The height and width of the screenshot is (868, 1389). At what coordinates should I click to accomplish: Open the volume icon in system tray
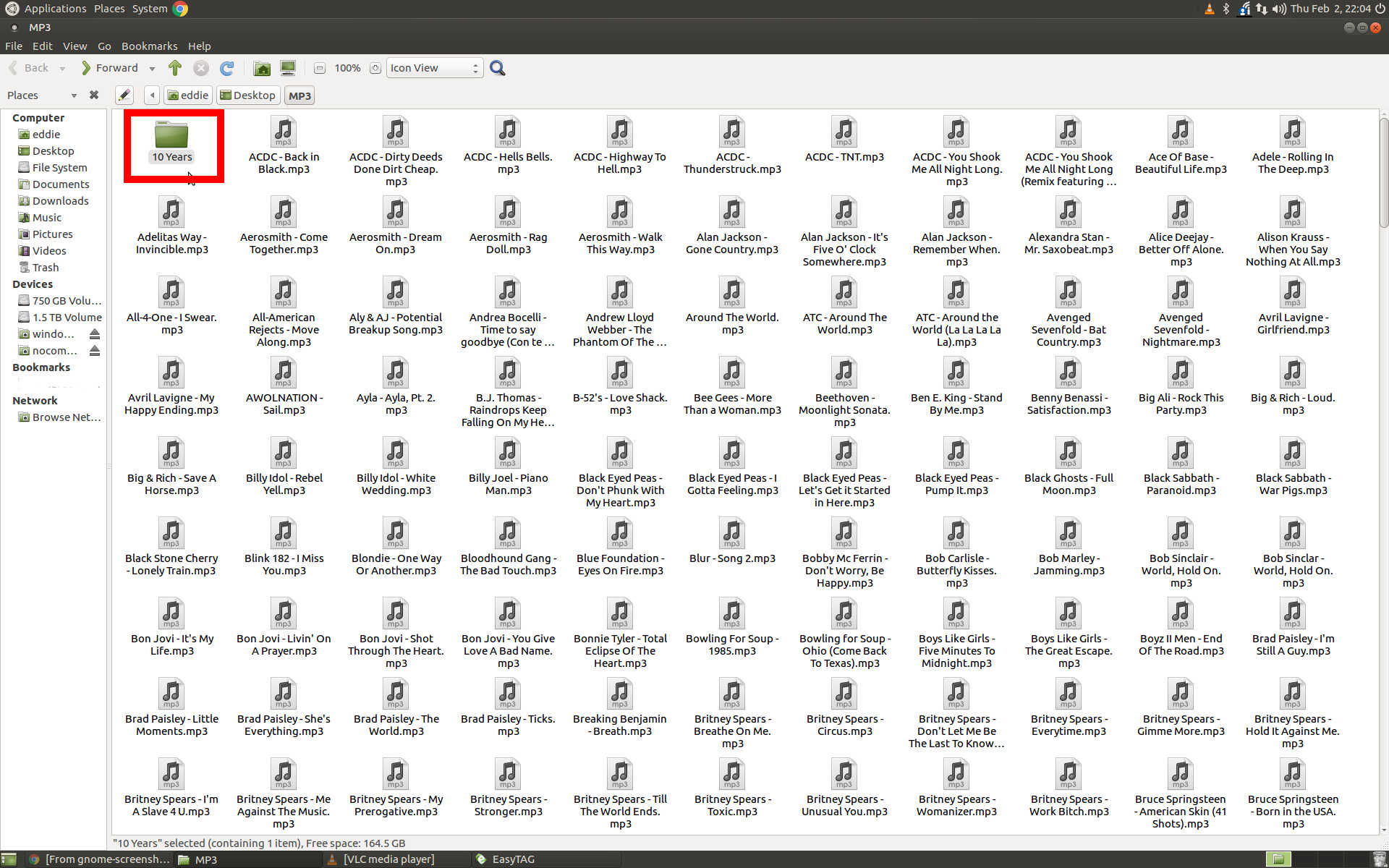(1279, 9)
